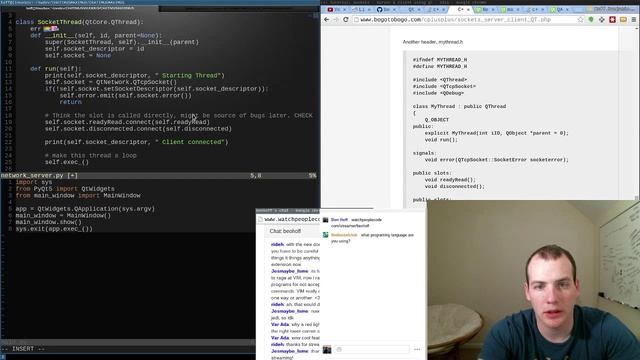Click '#ifndef MYTHREAD_H' in the code block

click(x=440, y=60)
